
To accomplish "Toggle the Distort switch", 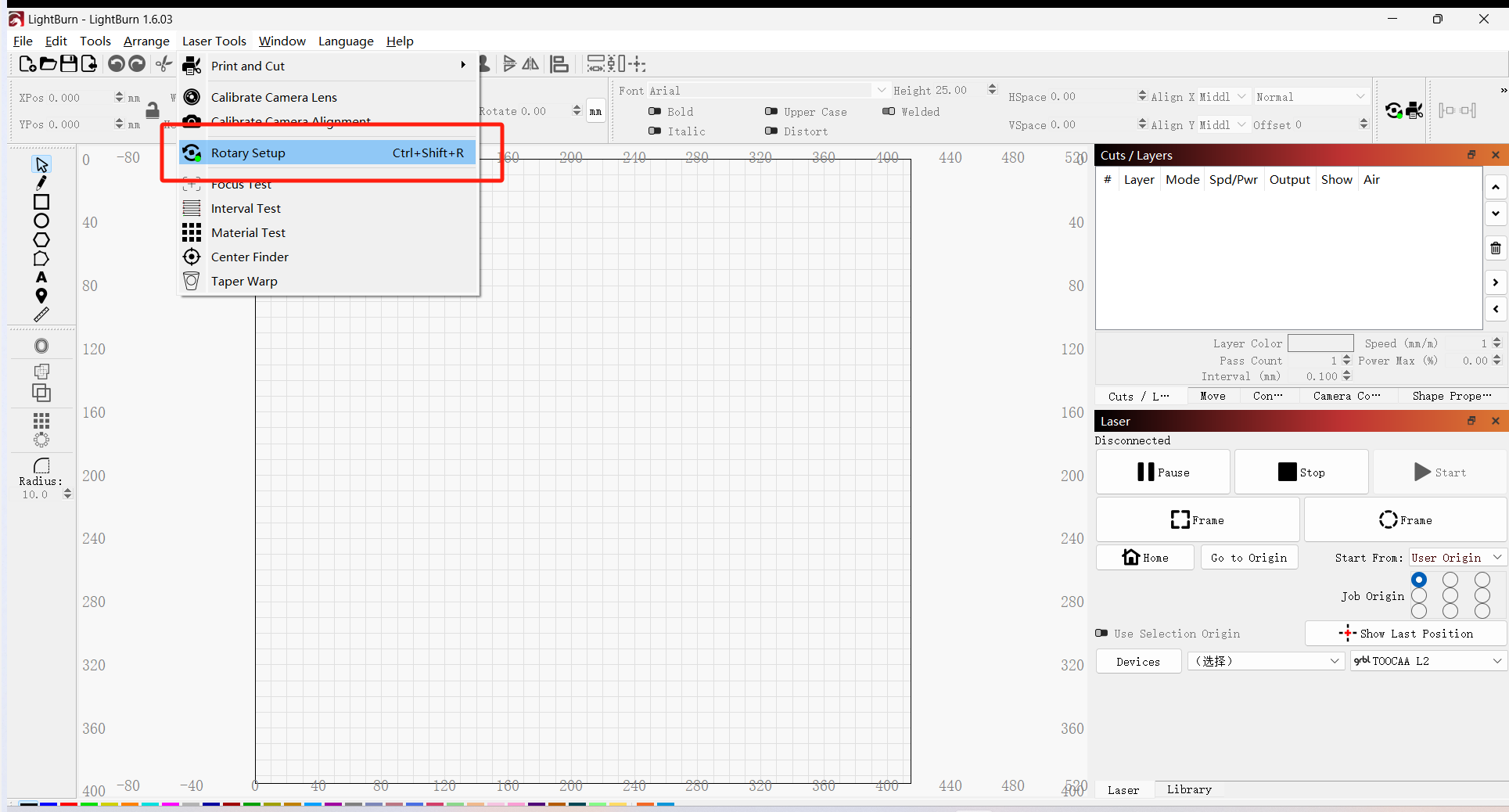I will pos(771,131).
